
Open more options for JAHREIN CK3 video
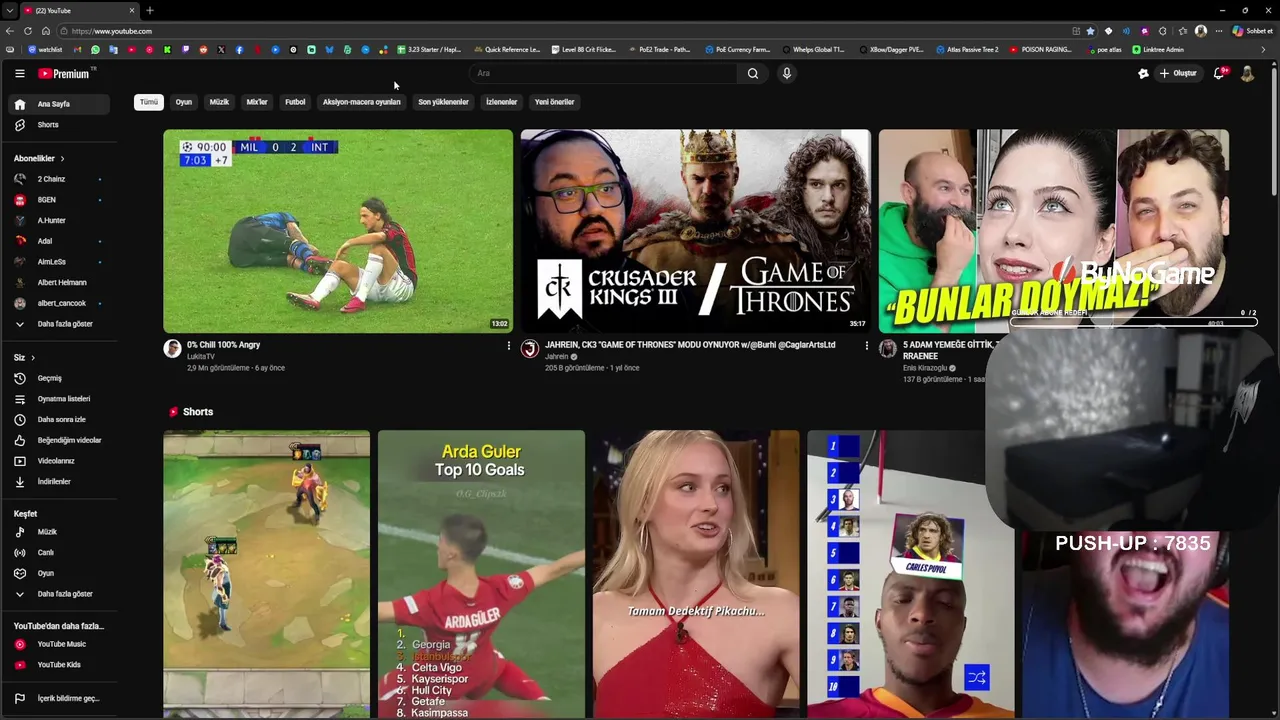pyautogui.click(x=866, y=346)
